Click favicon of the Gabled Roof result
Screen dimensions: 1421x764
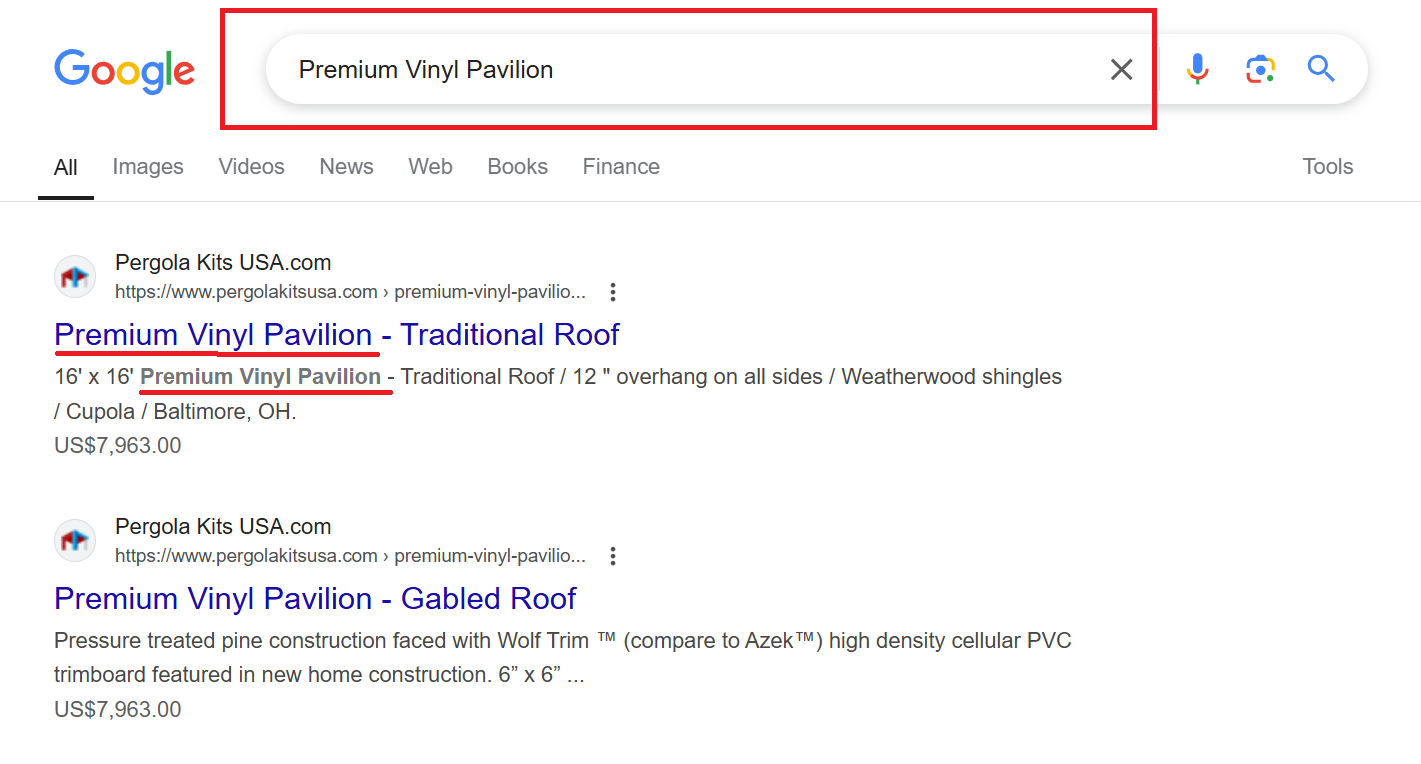75,541
